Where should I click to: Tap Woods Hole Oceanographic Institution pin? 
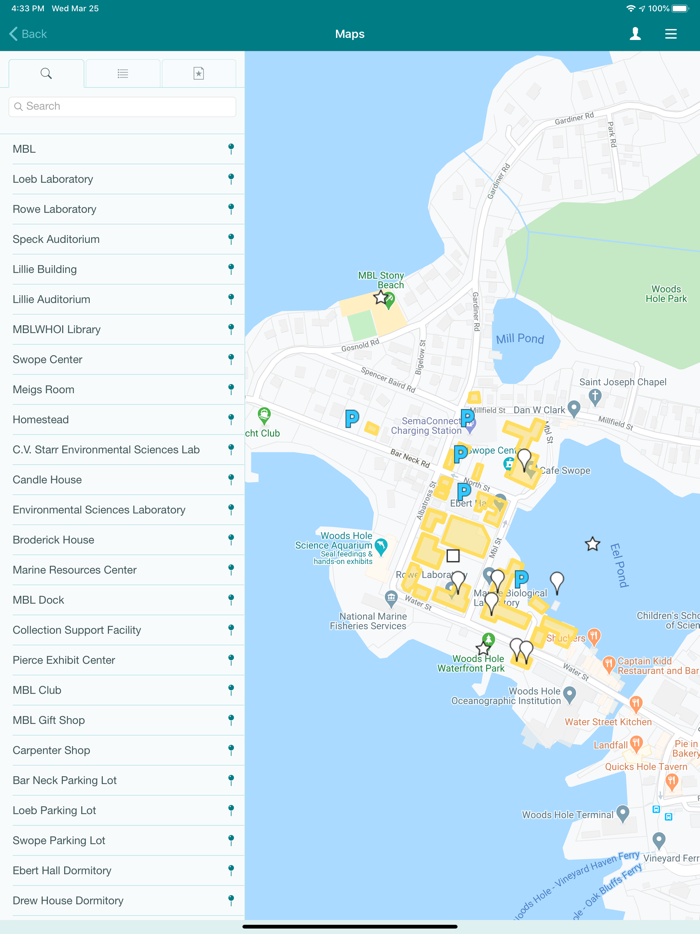pyautogui.click(x=570, y=694)
